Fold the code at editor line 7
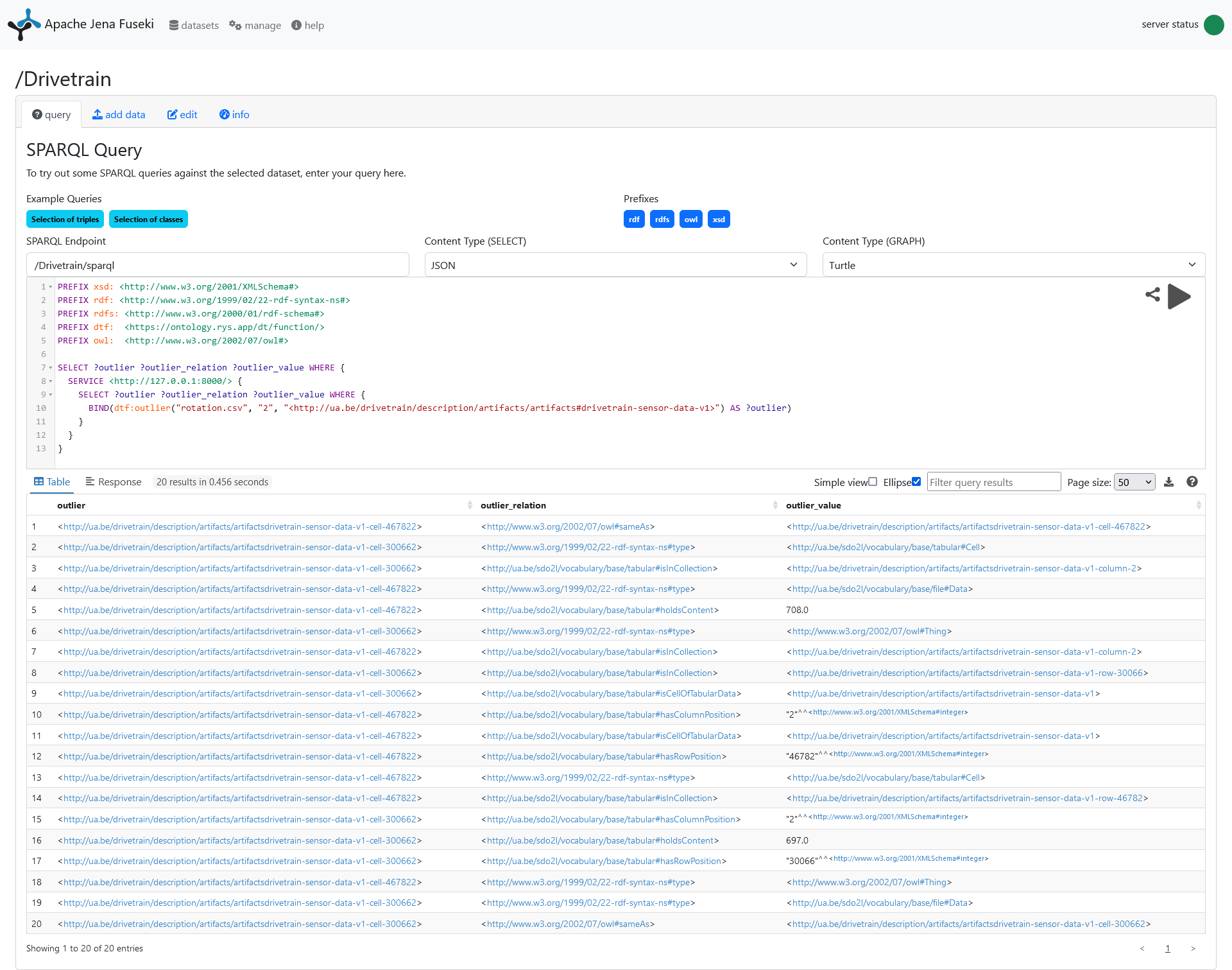 pos(51,368)
